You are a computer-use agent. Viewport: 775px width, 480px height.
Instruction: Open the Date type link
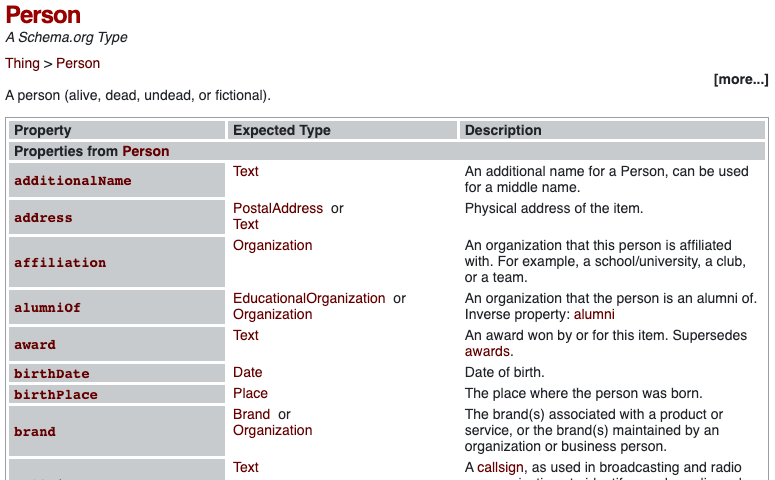[x=248, y=372]
